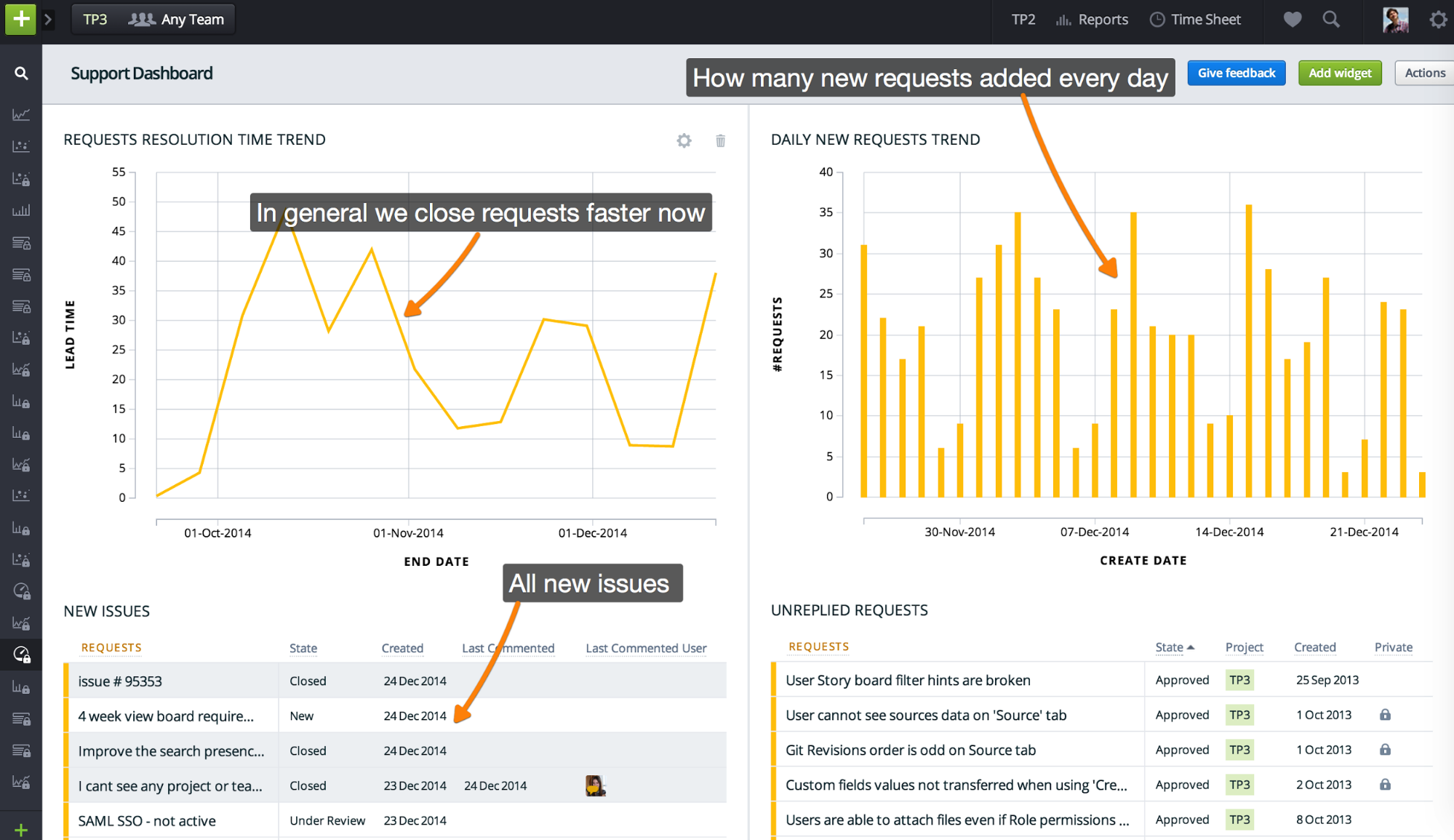Click the bar chart icon in left sidebar
This screenshot has width=1454, height=840.
21,210
